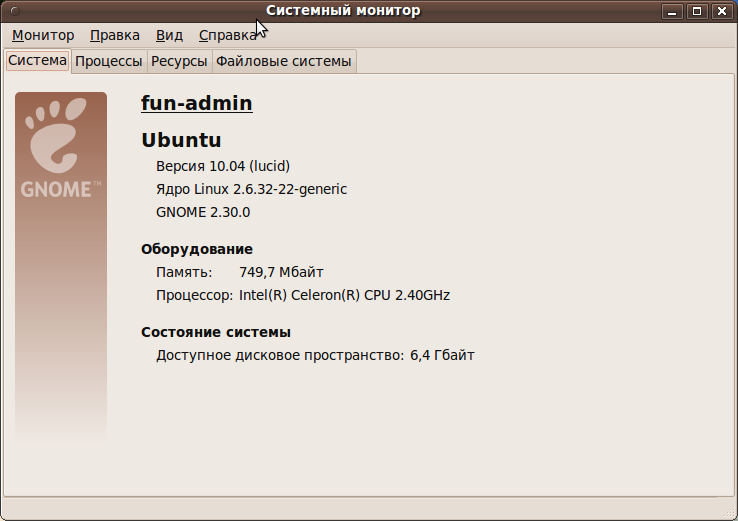This screenshot has height=521, width=738.
Task: Minimize the Системный монитор window
Action: [x=674, y=11]
